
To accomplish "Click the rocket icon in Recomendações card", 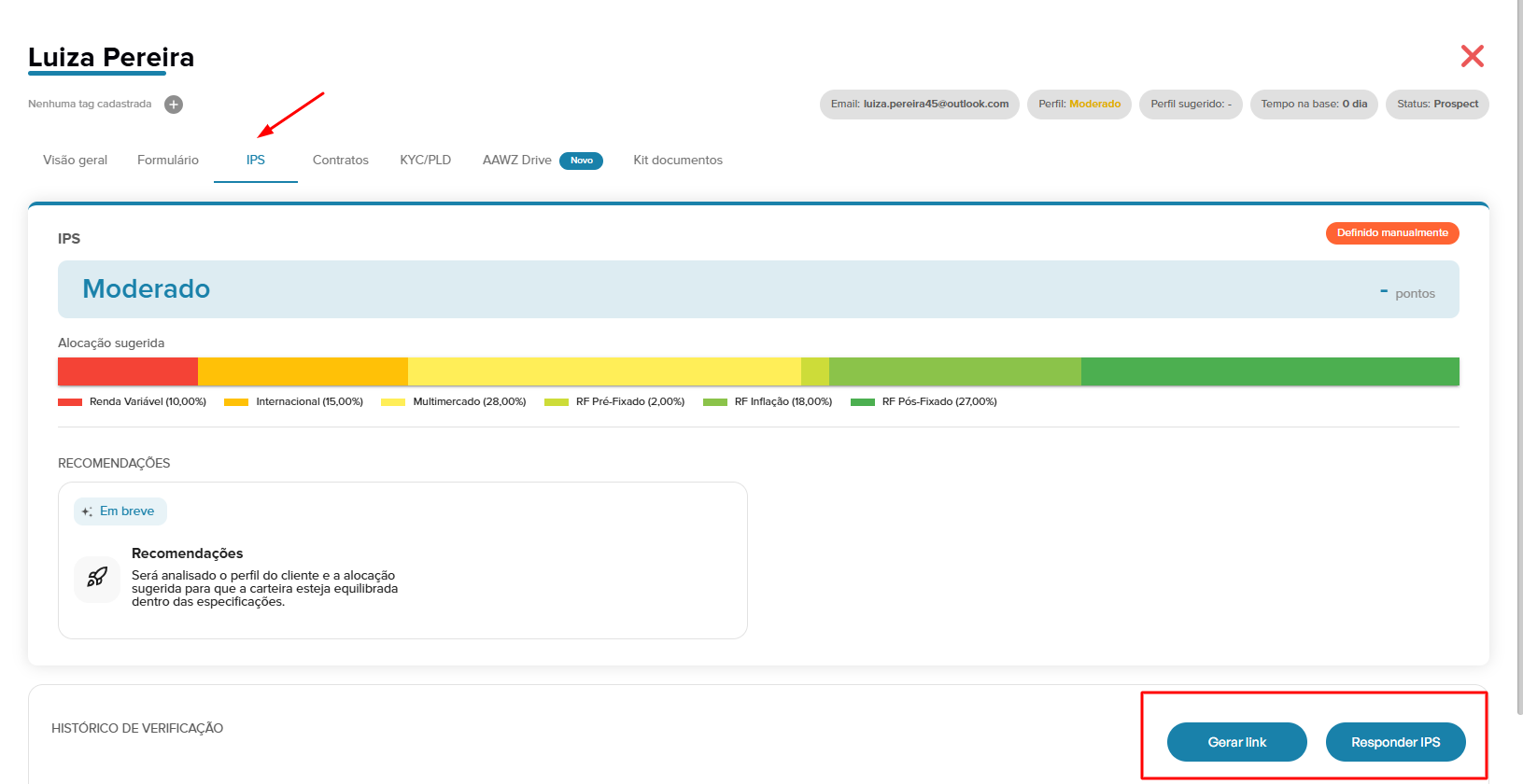I will [x=97, y=578].
